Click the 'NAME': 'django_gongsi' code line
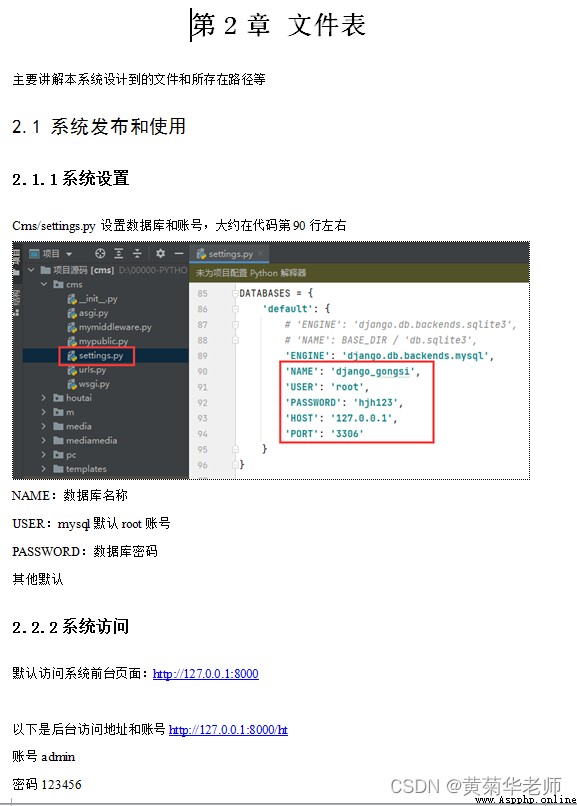The height and width of the screenshot is (806, 577). click(352, 372)
